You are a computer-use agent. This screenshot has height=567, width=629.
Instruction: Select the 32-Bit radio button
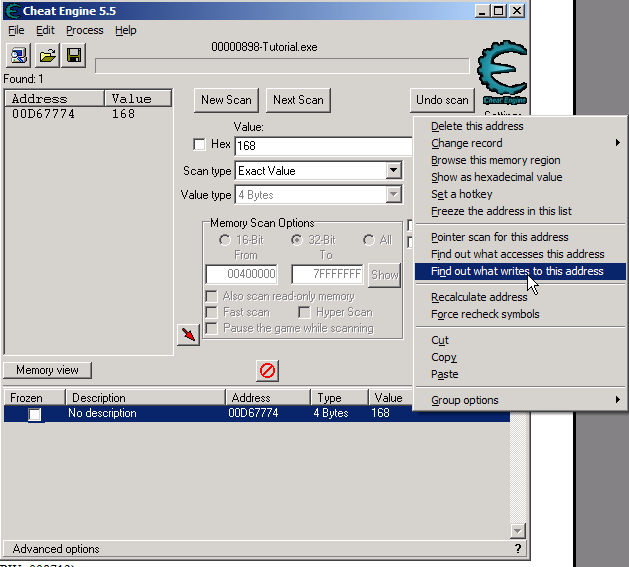click(x=297, y=240)
